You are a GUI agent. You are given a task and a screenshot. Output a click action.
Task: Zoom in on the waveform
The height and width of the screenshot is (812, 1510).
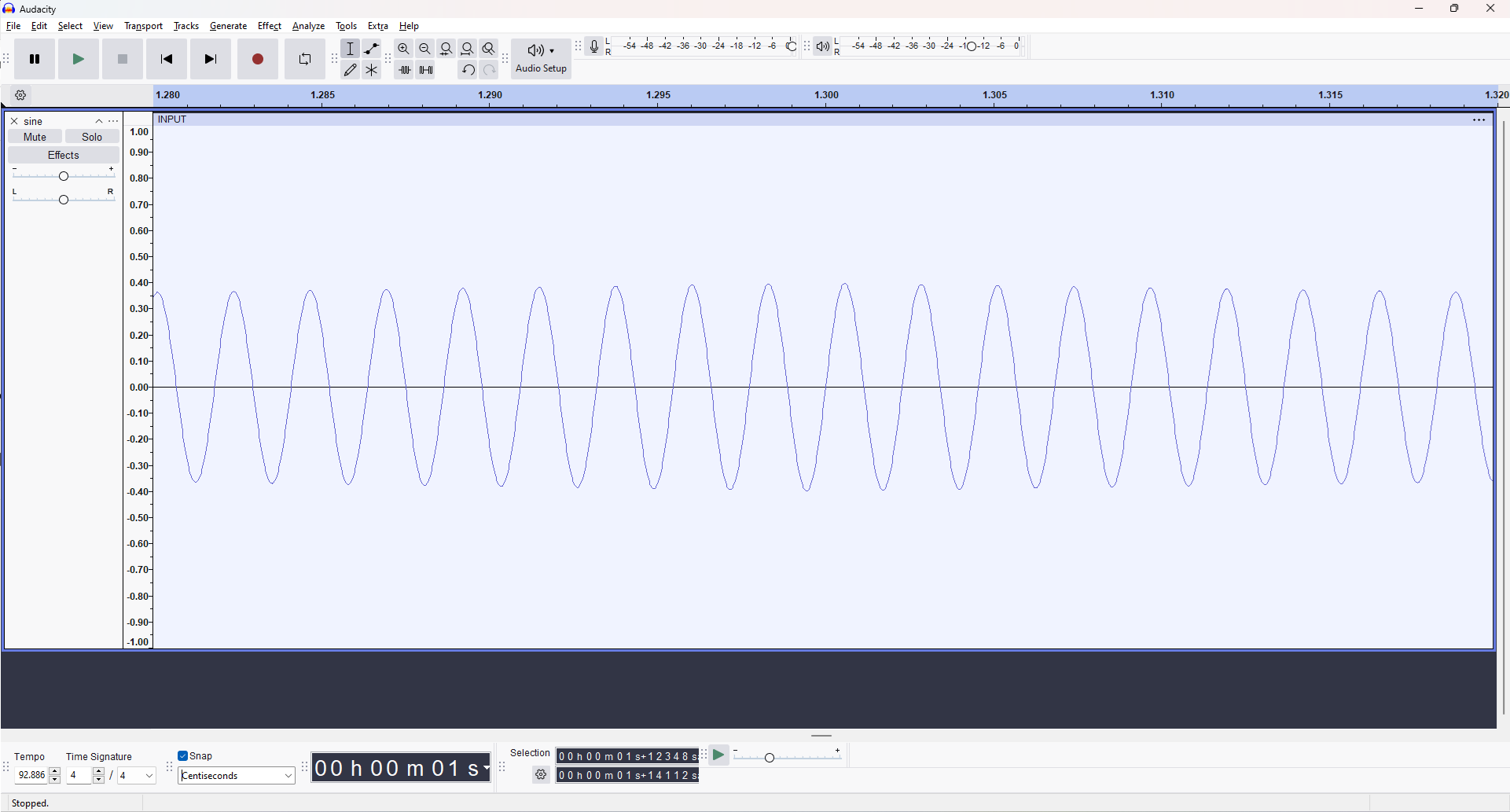403,48
